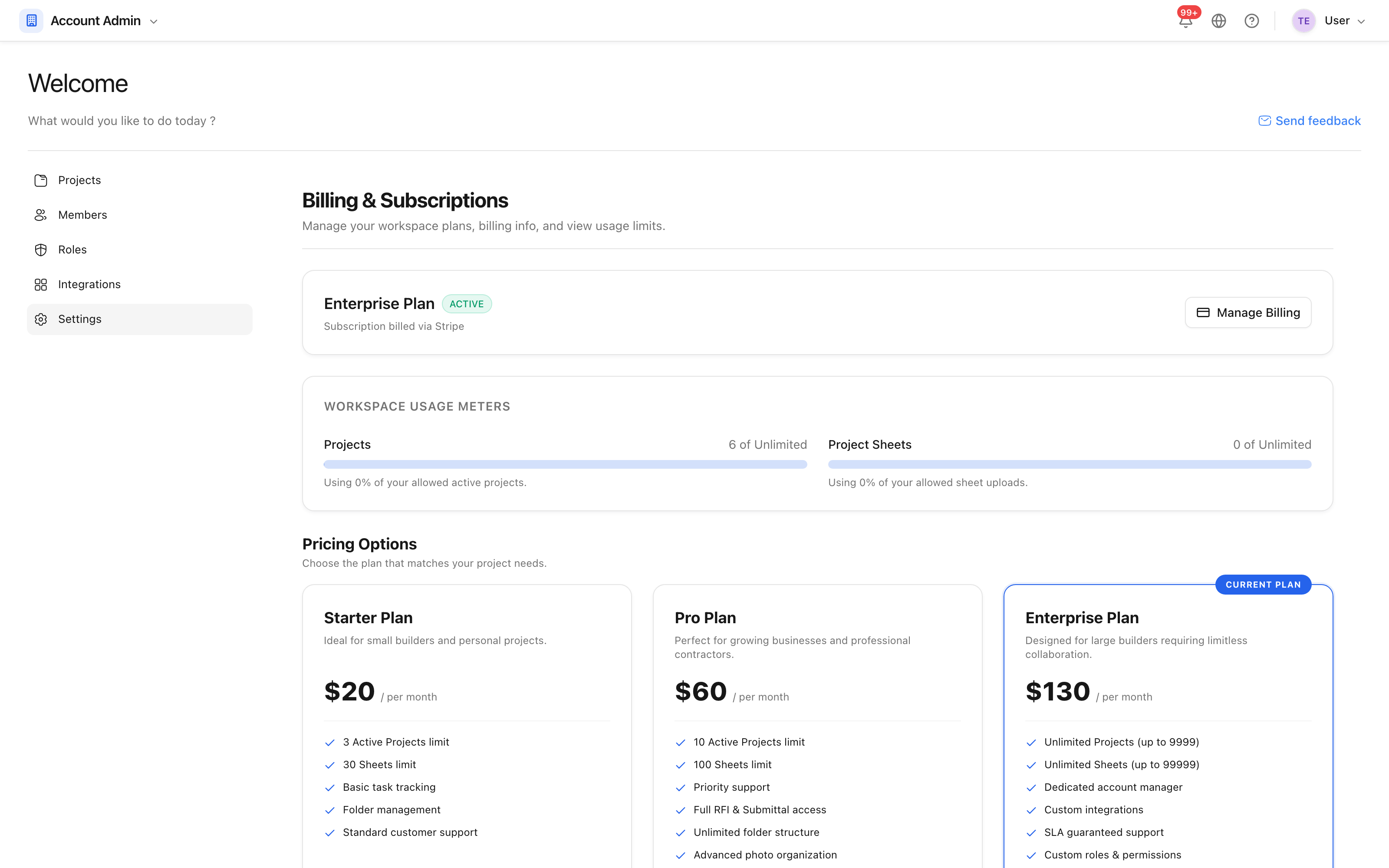Image resolution: width=1389 pixels, height=868 pixels.
Task: Click checkmark beside Basic task tracking
Action: (329, 788)
